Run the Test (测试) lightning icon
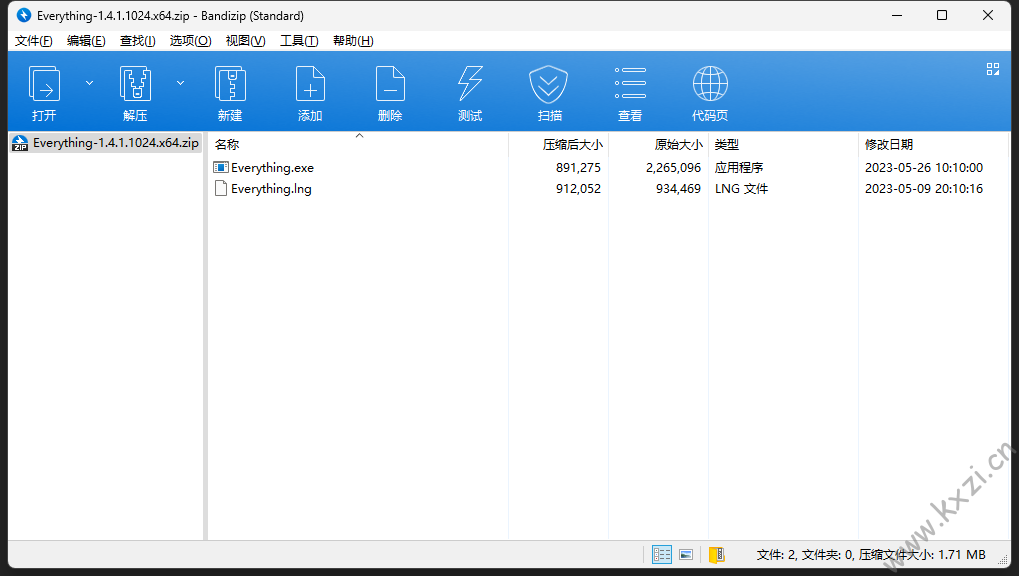The width and height of the screenshot is (1019, 576). pos(470,84)
